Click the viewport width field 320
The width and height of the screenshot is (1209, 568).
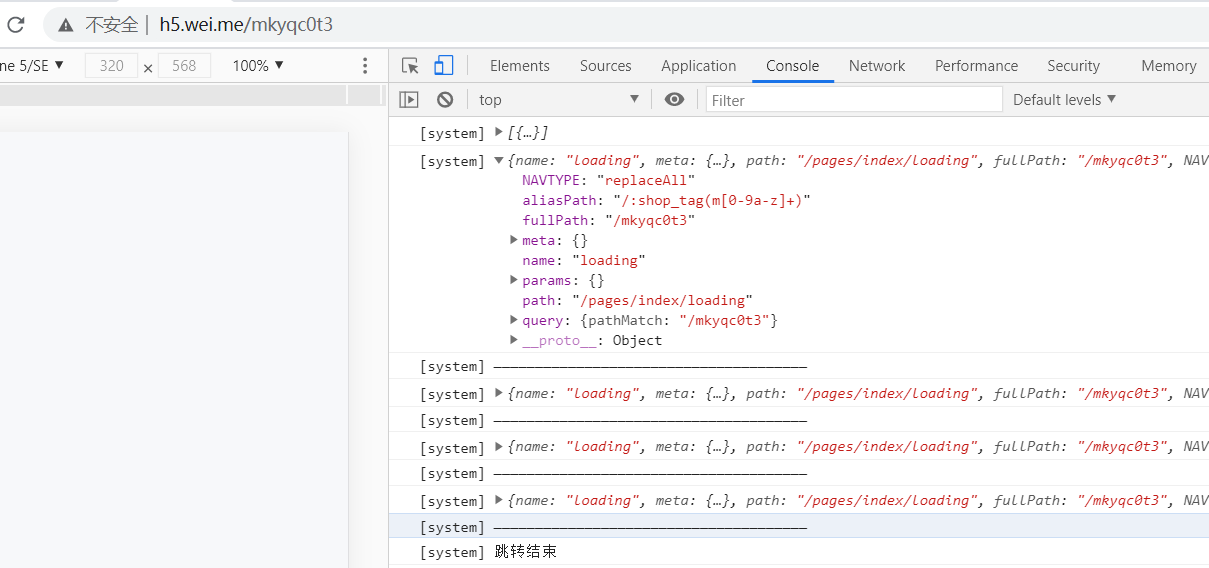click(112, 66)
